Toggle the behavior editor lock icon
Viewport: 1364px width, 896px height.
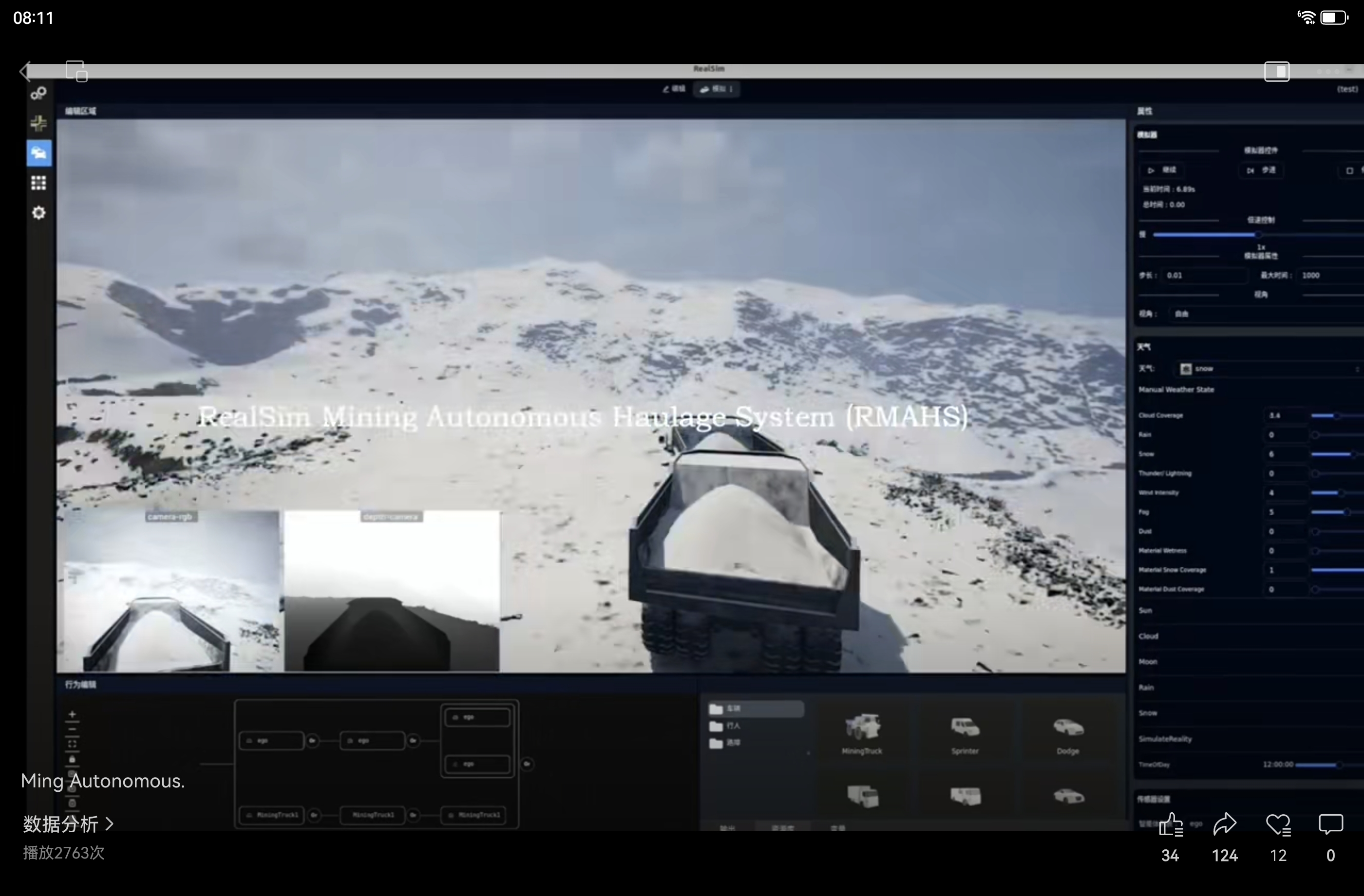pos(72,760)
